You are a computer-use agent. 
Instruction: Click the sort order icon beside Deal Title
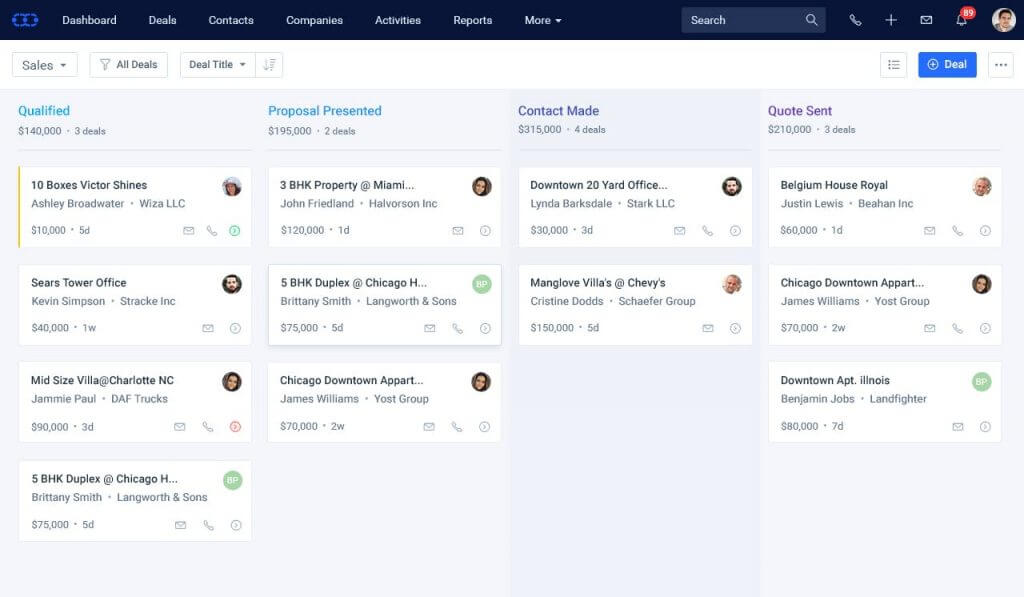tap(269, 65)
